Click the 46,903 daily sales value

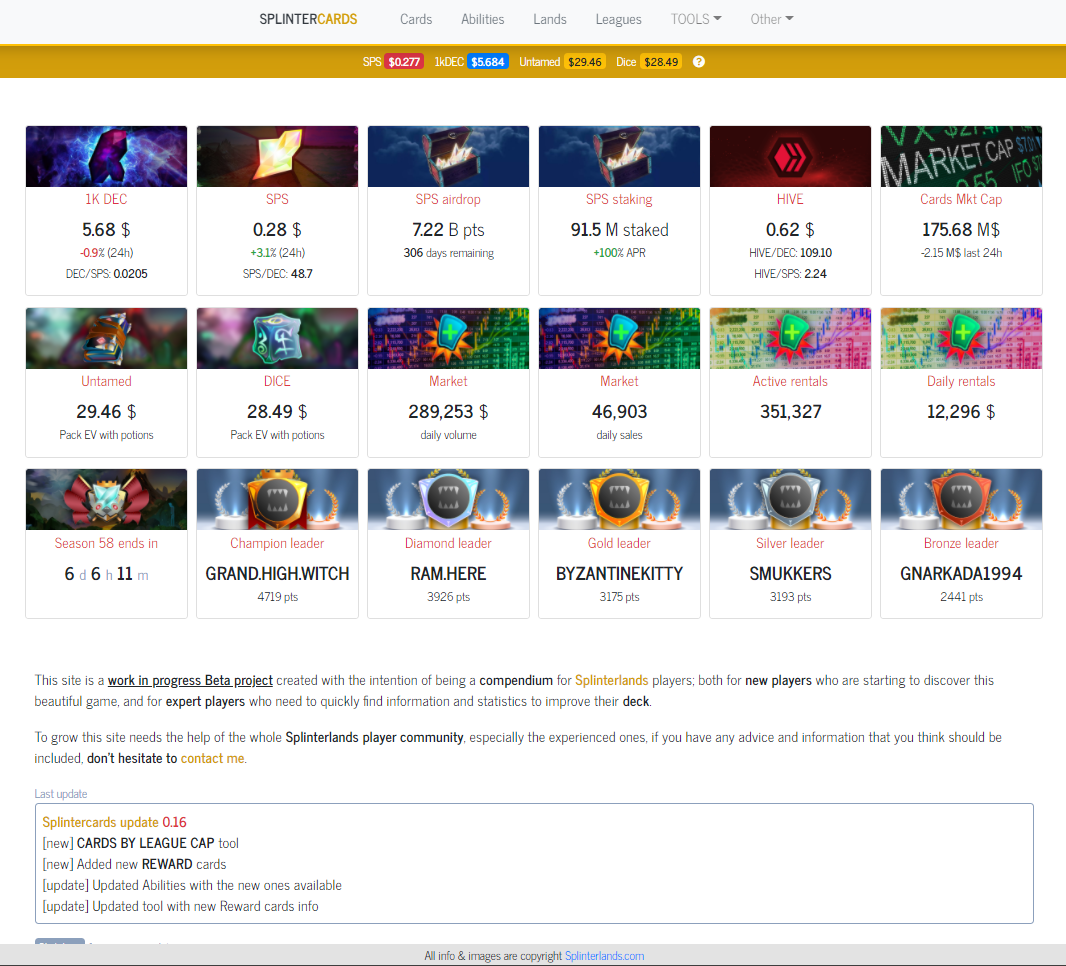click(x=619, y=412)
